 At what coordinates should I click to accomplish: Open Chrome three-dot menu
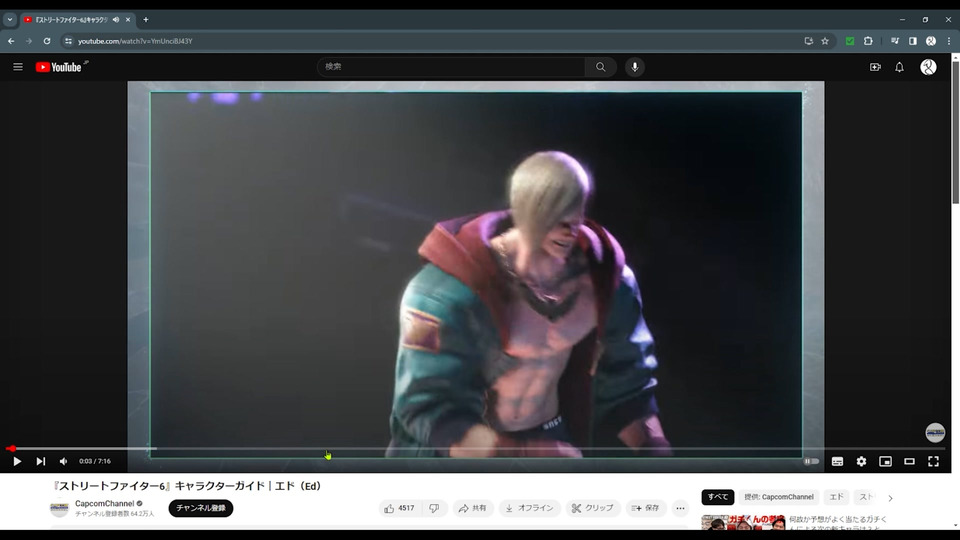[x=949, y=41]
